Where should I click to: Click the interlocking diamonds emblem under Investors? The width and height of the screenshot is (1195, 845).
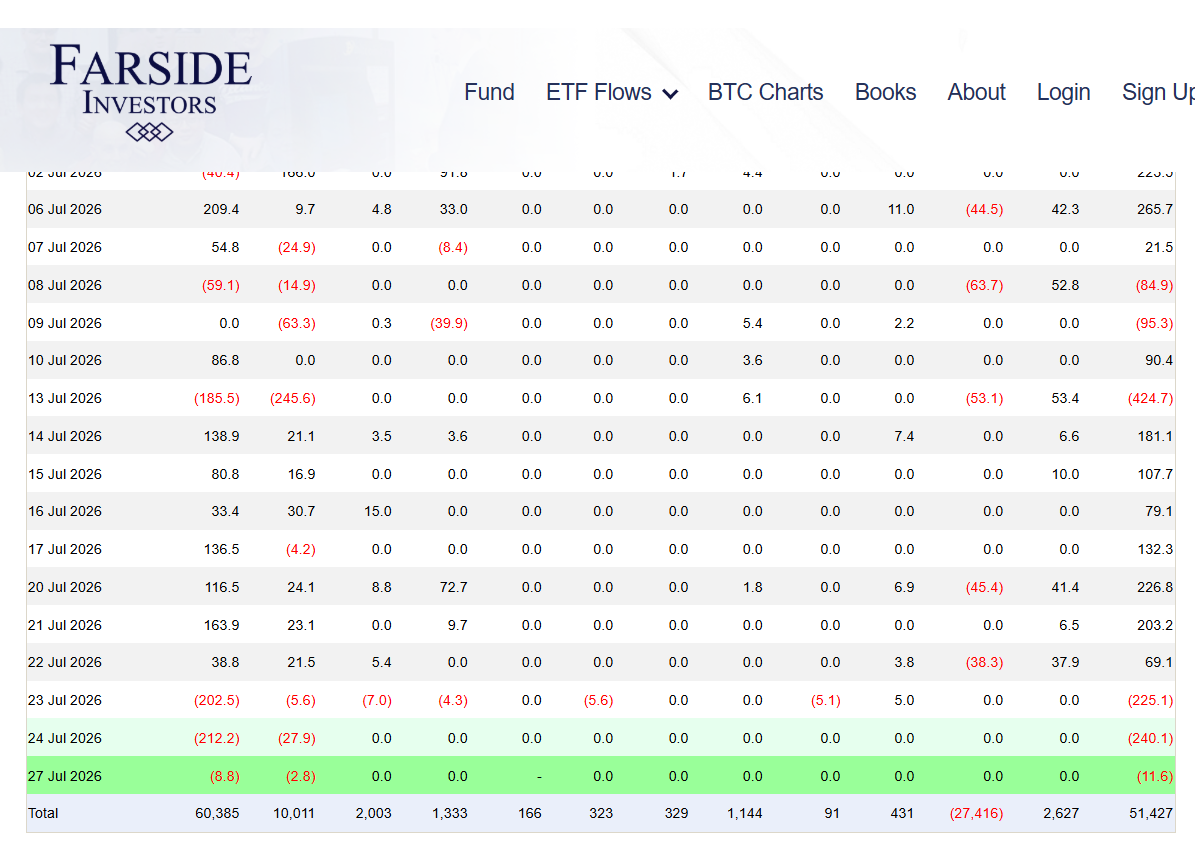coord(149,132)
